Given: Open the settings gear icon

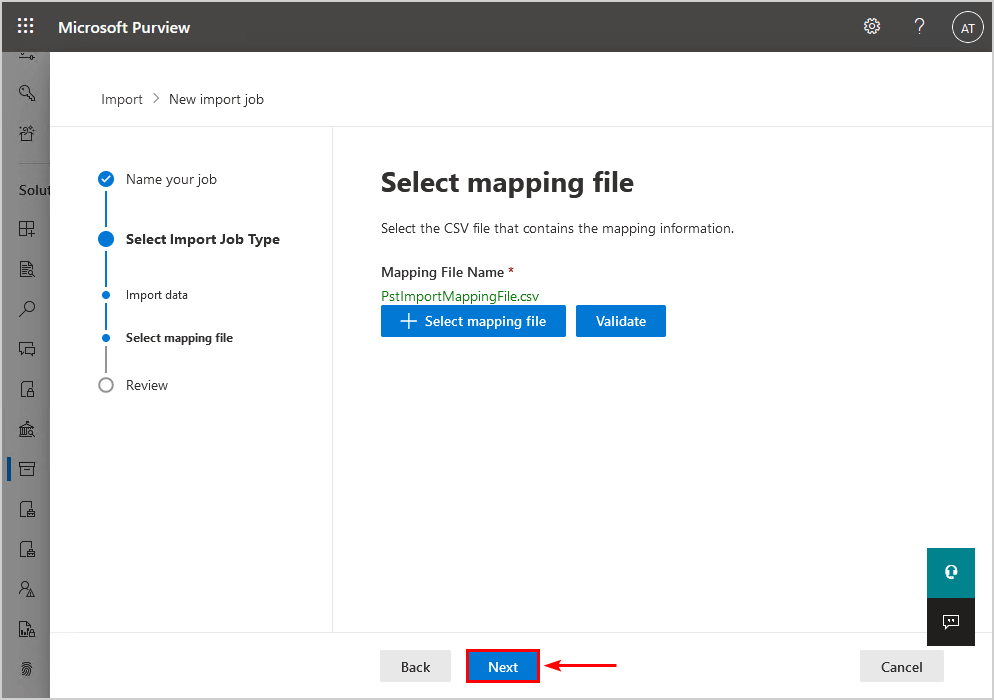Looking at the screenshot, I should tap(872, 27).
